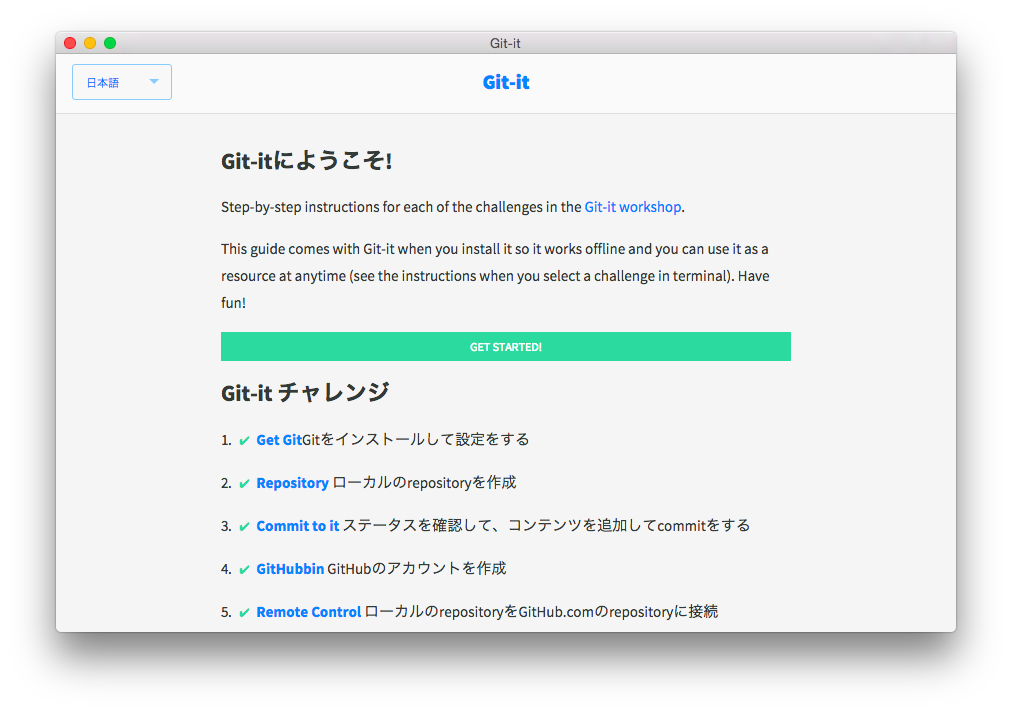The width and height of the screenshot is (1012, 712).
Task: Toggle completion mark for the GitHubbin challenge
Action: pos(245,568)
